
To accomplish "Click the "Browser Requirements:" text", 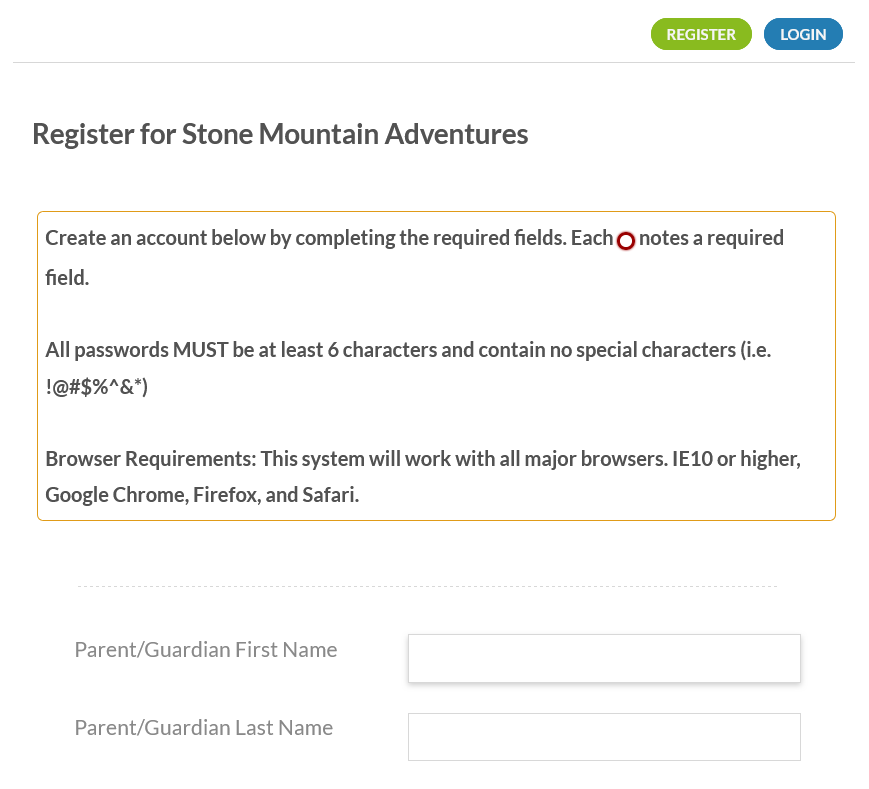I will coord(150,459).
